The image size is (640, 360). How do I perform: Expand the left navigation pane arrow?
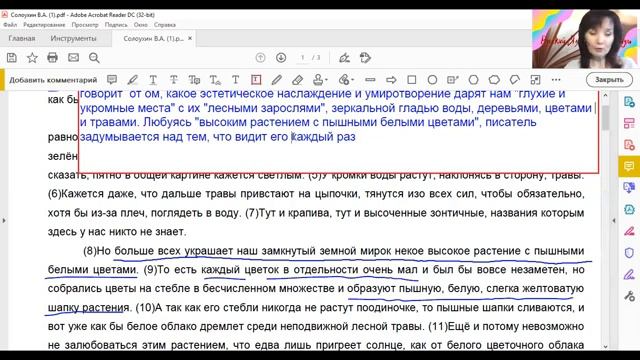click(x=4, y=220)
